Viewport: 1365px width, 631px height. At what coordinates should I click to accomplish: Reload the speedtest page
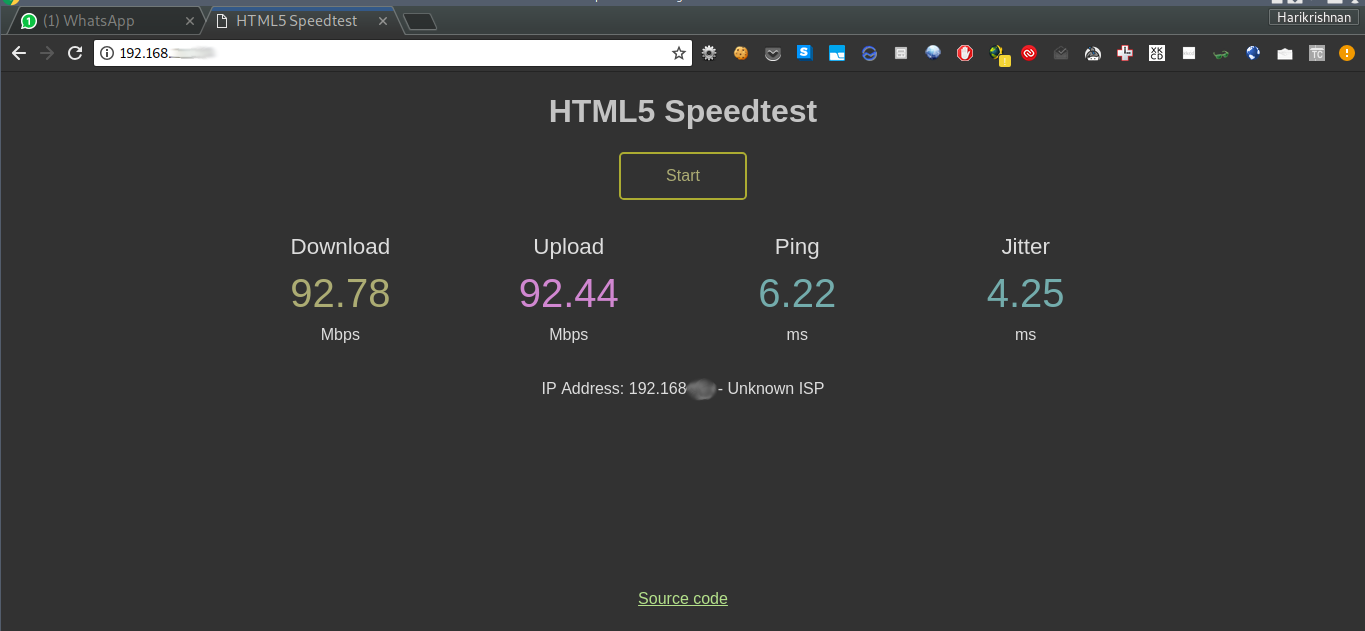pyautogui.click(x=75, y=53)
